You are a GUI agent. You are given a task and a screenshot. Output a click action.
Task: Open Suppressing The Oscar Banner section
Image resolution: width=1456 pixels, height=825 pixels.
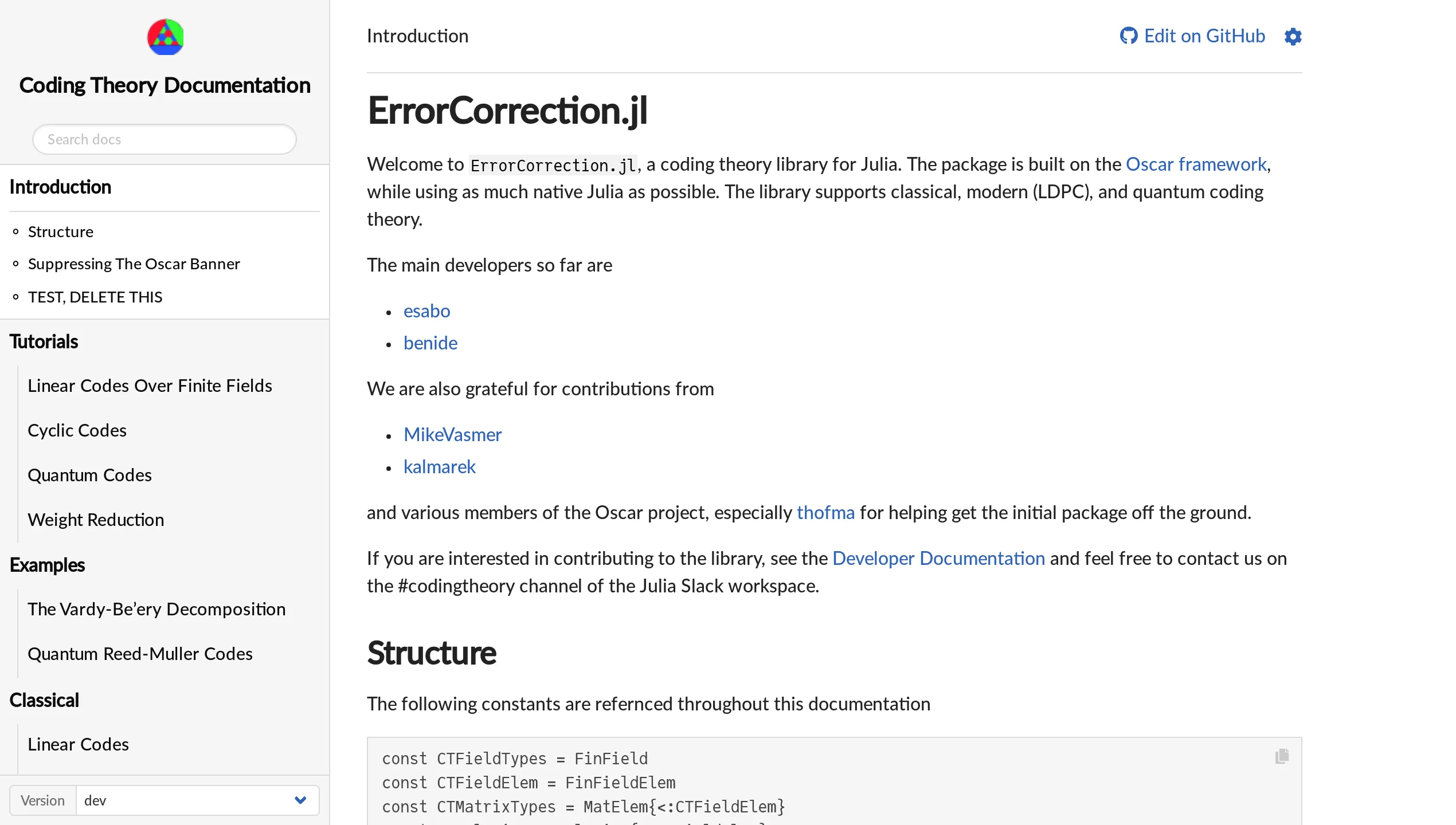coord(134,264)
